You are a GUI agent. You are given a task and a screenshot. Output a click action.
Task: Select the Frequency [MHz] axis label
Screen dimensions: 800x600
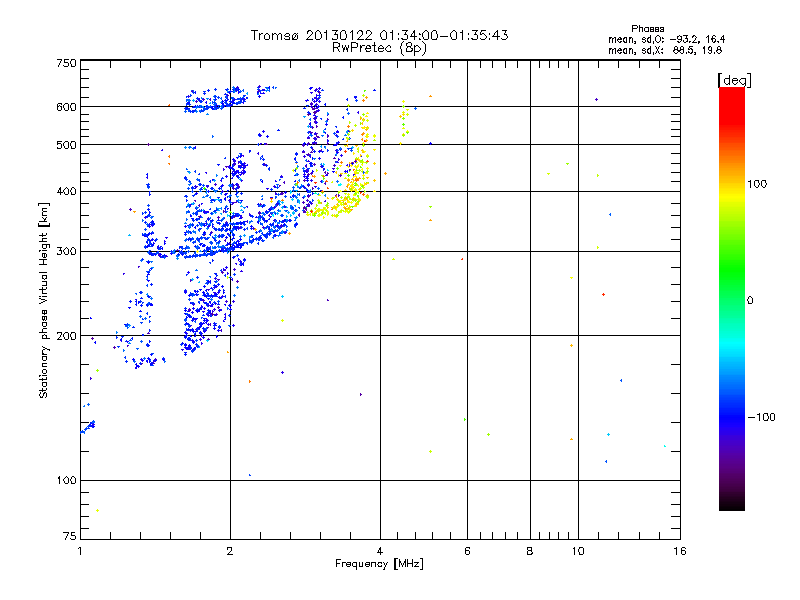coord(379,565)
